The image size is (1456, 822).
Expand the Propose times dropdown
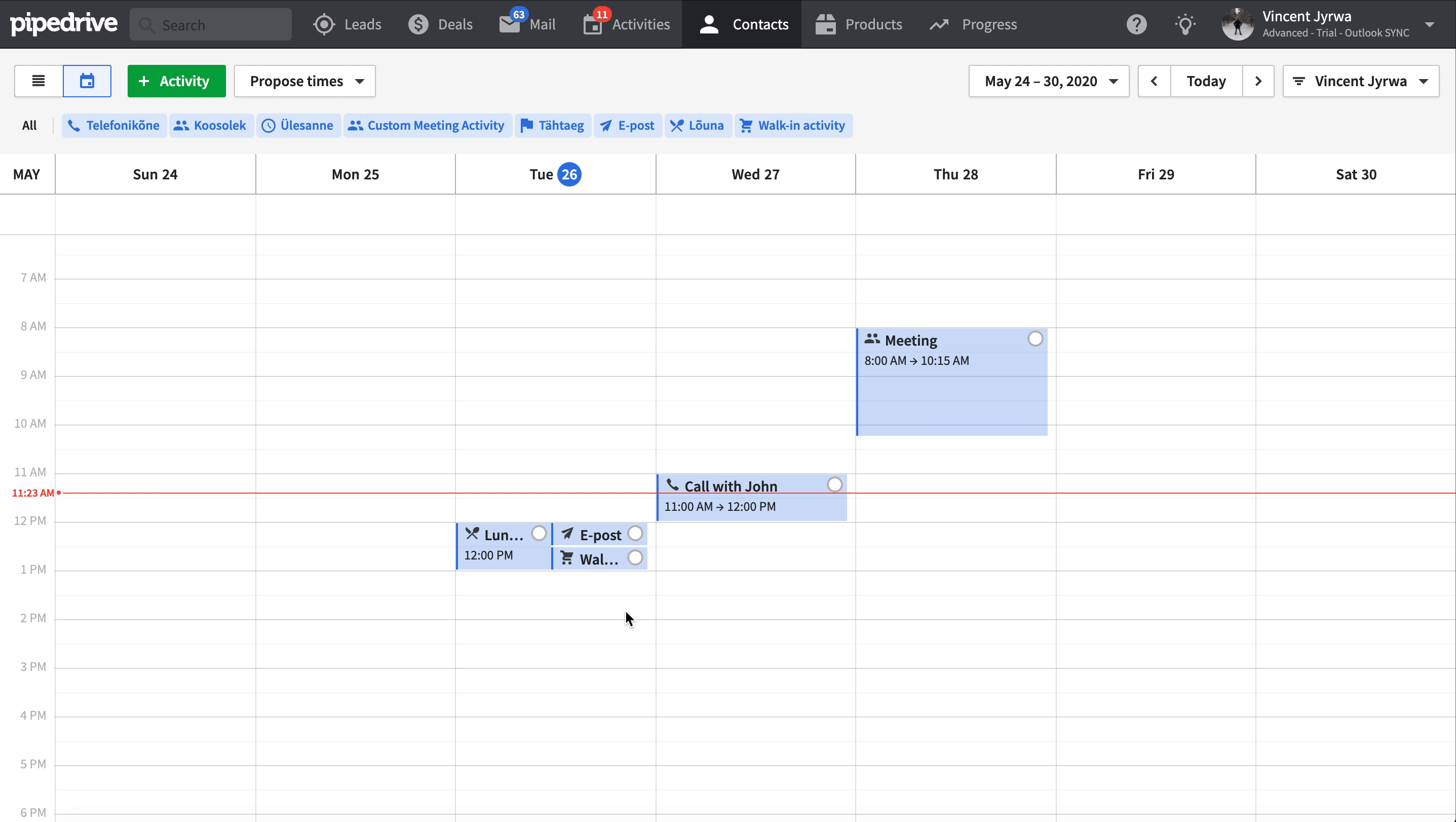[x=305, y=81]
